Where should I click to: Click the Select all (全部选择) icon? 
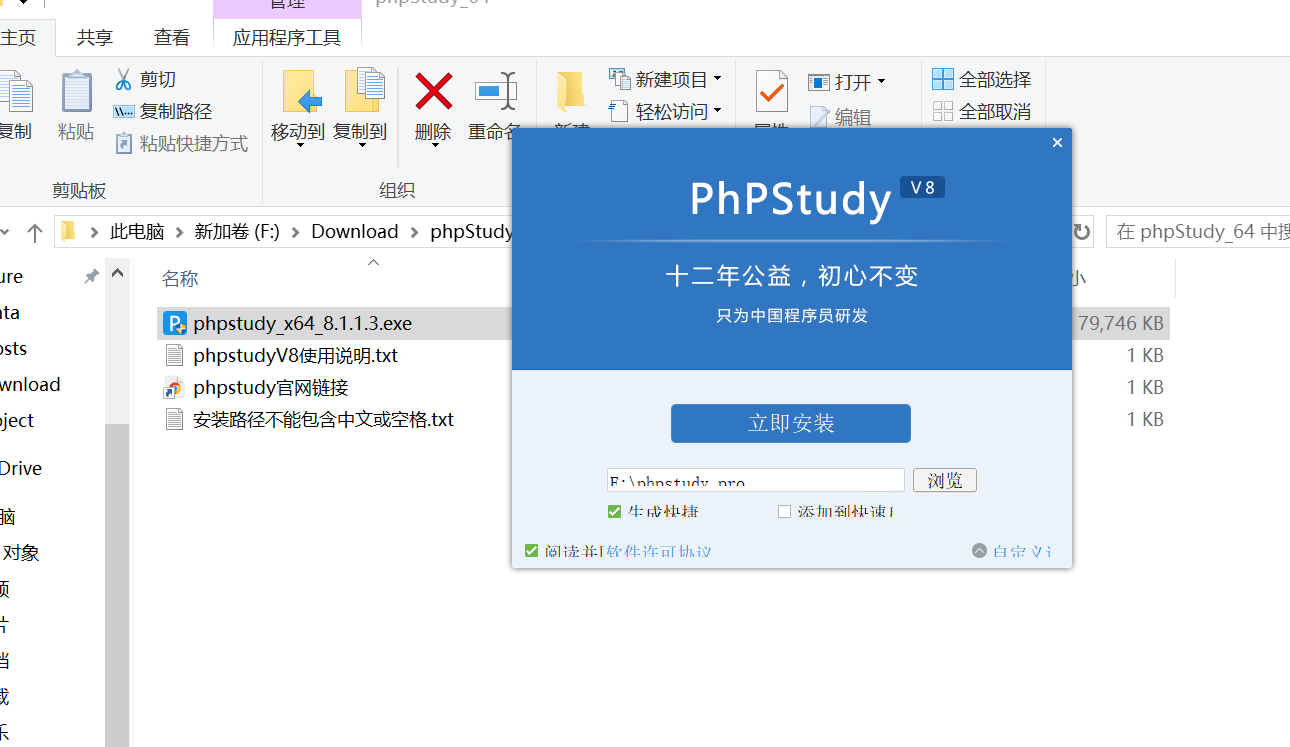[942, 79]
